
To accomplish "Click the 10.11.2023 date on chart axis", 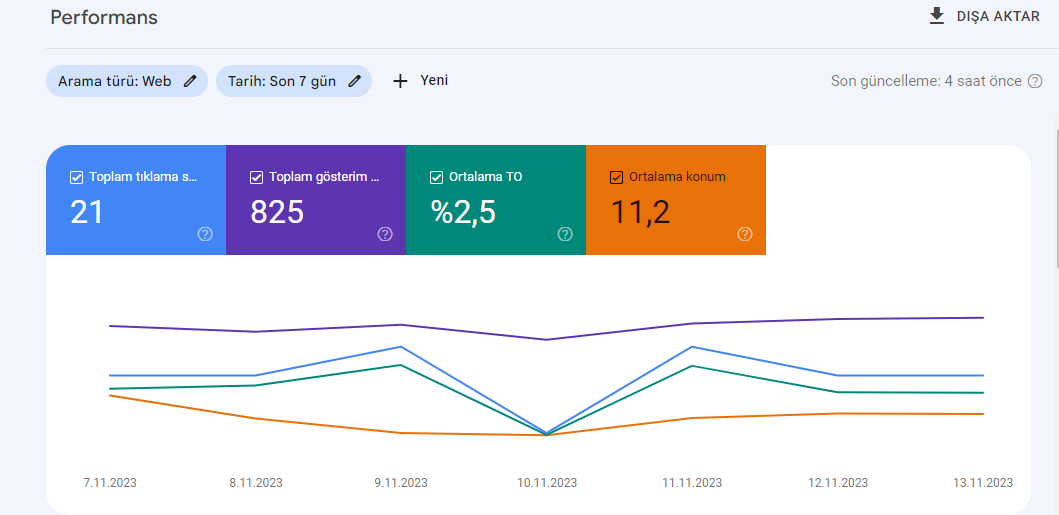I will click(x=547, y=483).
